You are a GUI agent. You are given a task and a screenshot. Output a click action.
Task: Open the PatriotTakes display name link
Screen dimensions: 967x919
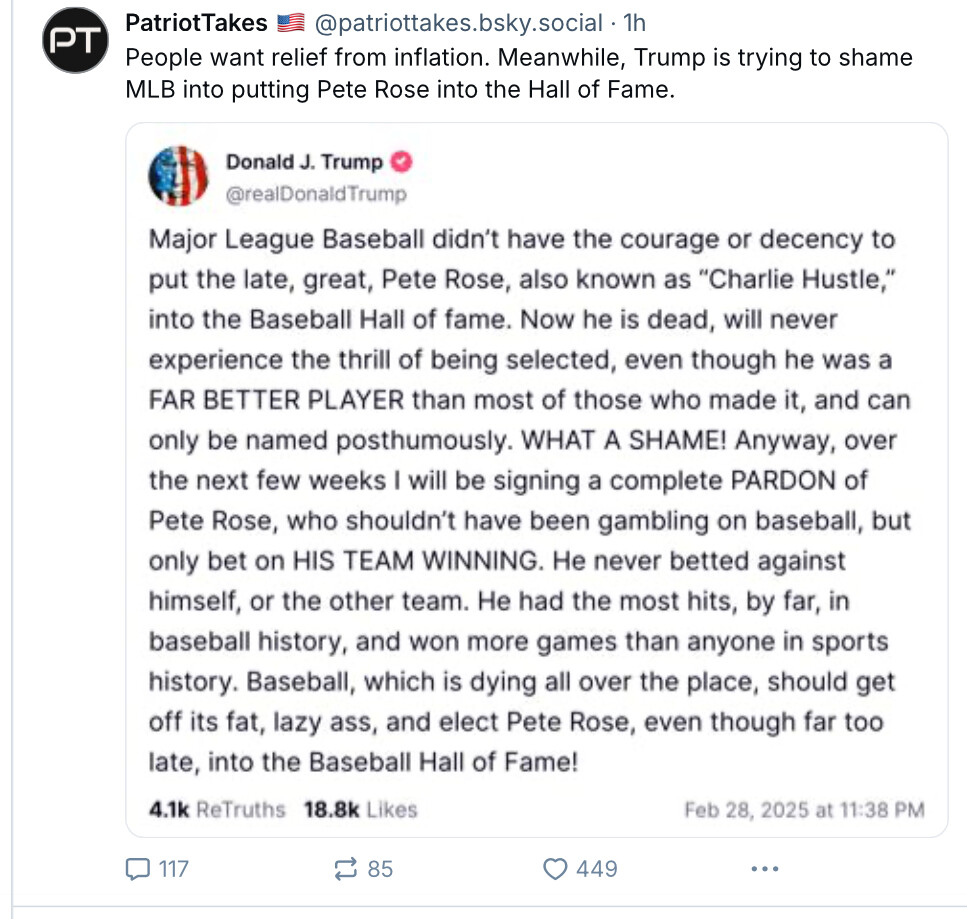(196, 23)
